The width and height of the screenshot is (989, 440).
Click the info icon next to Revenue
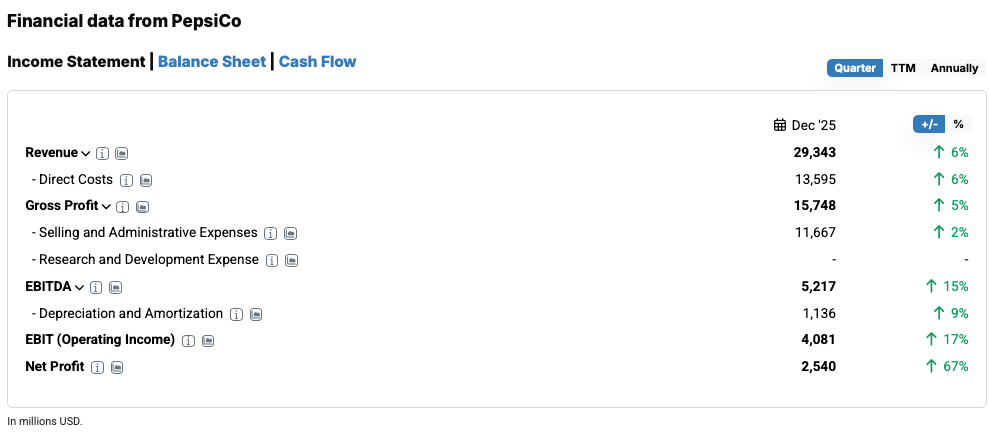tap(102, 153)
